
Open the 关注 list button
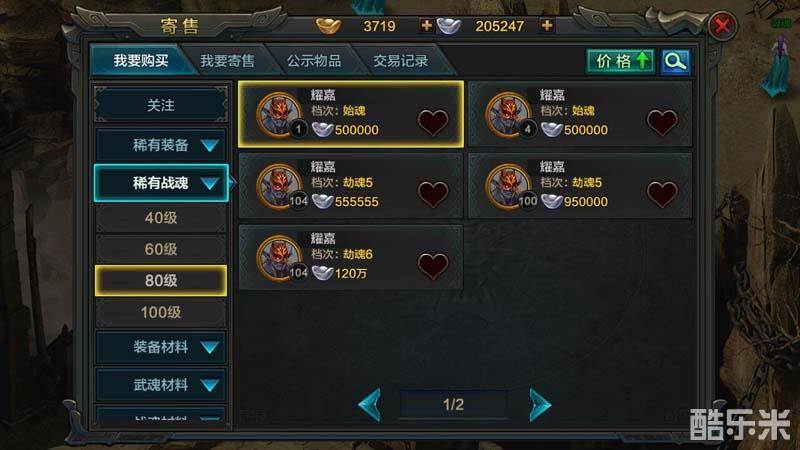tap(161, 105)
